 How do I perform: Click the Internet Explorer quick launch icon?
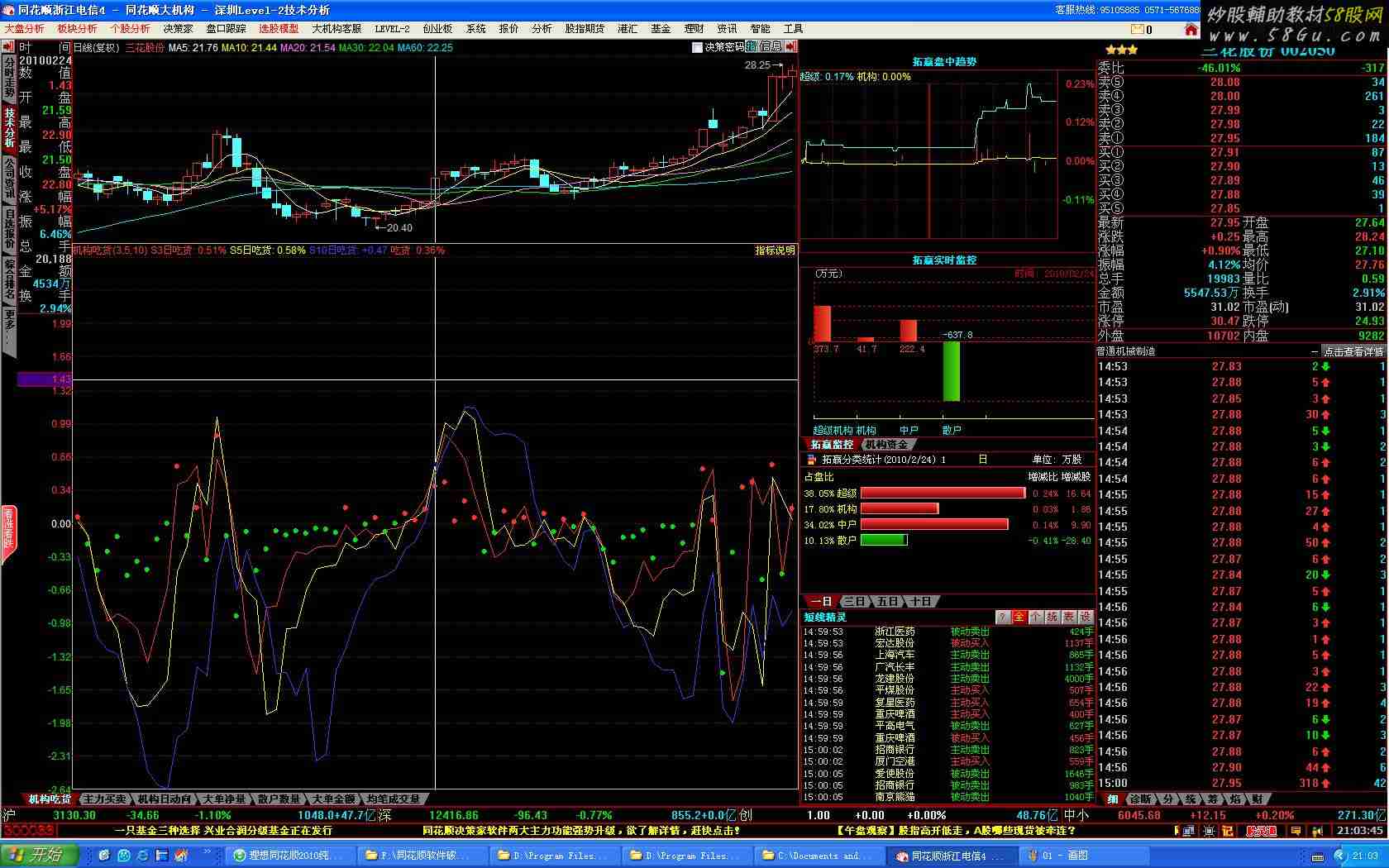pyautogui.click(x=143, y=855)
